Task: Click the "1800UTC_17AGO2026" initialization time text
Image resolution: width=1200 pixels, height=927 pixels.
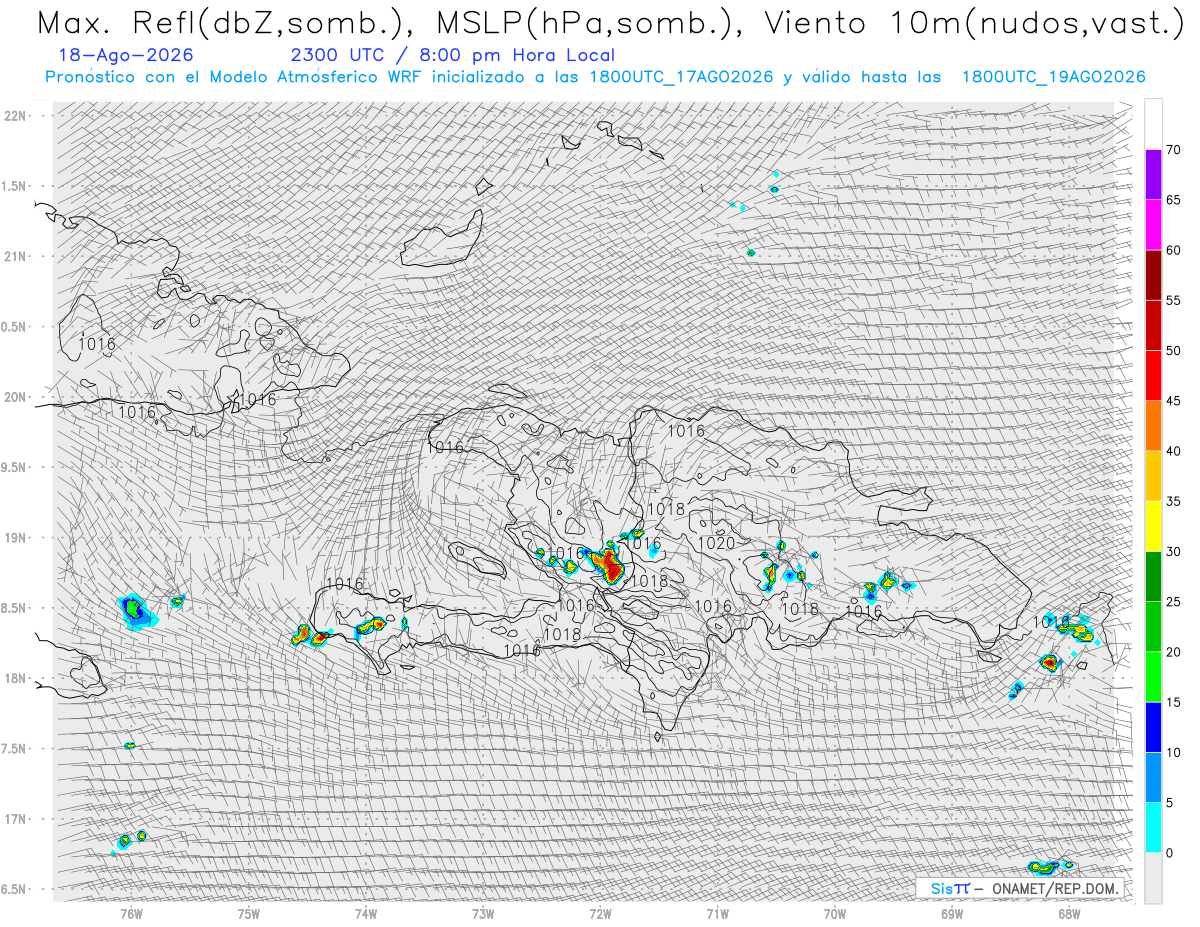Action: click(681, 77)
